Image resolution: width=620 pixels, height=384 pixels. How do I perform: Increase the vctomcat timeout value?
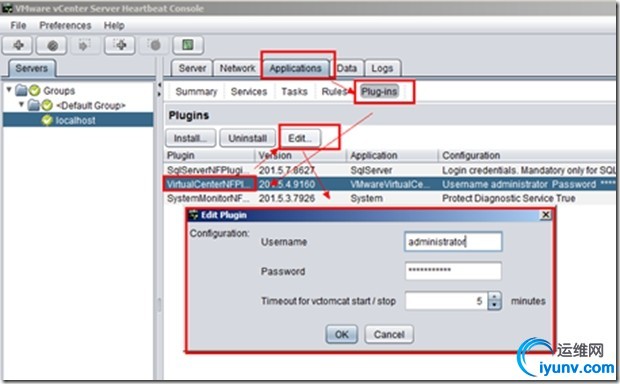pyautogui.click(x=495, y=297)
